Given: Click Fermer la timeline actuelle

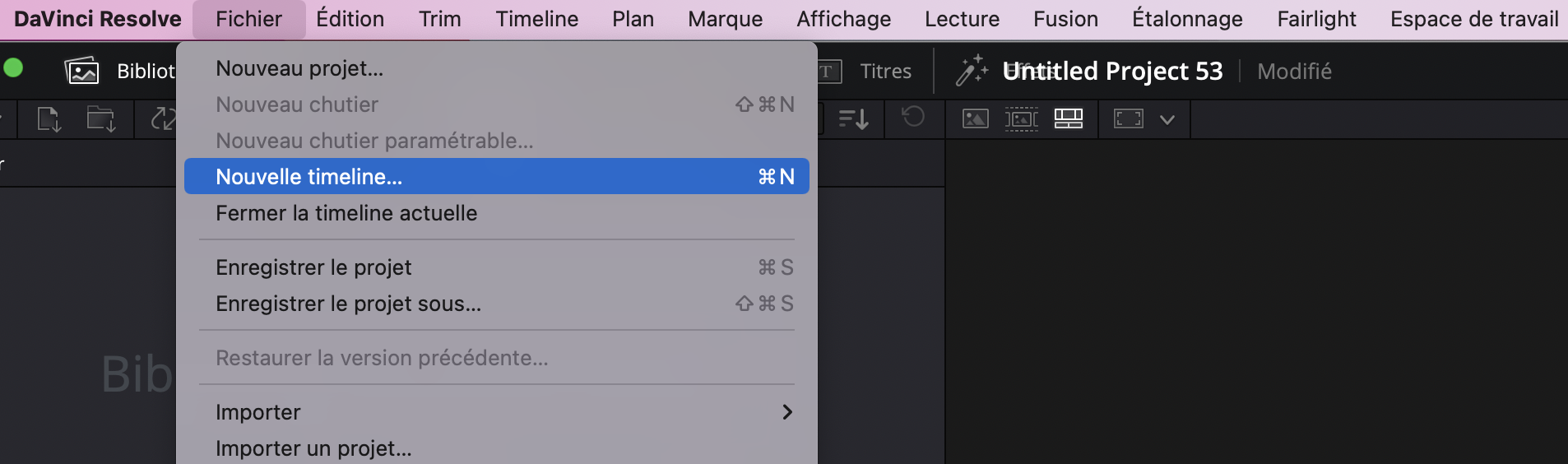Looking at the screenshot, I should coord(346,213).
